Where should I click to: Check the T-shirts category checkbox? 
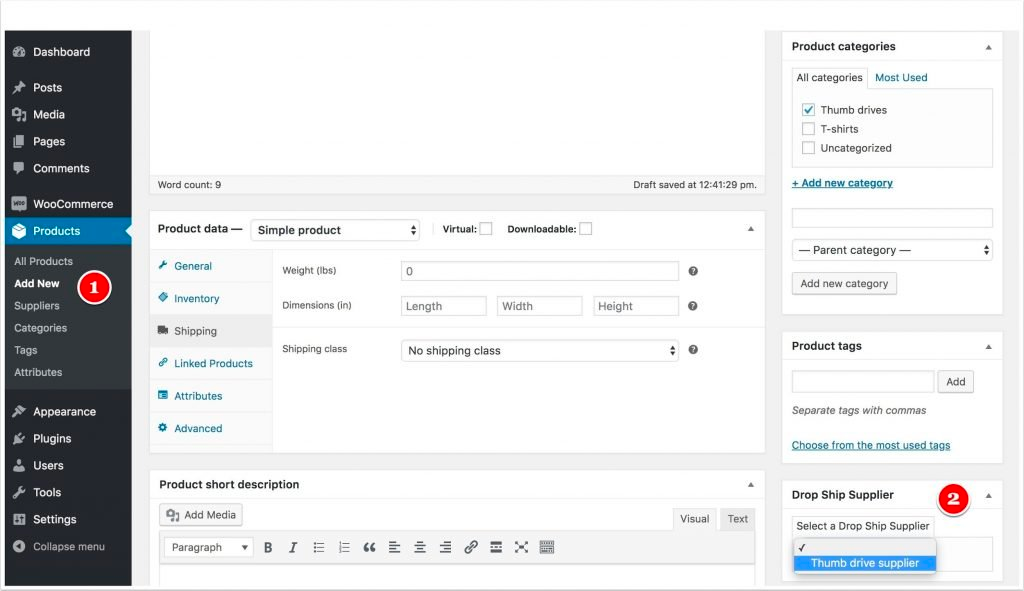click(808, 129)
